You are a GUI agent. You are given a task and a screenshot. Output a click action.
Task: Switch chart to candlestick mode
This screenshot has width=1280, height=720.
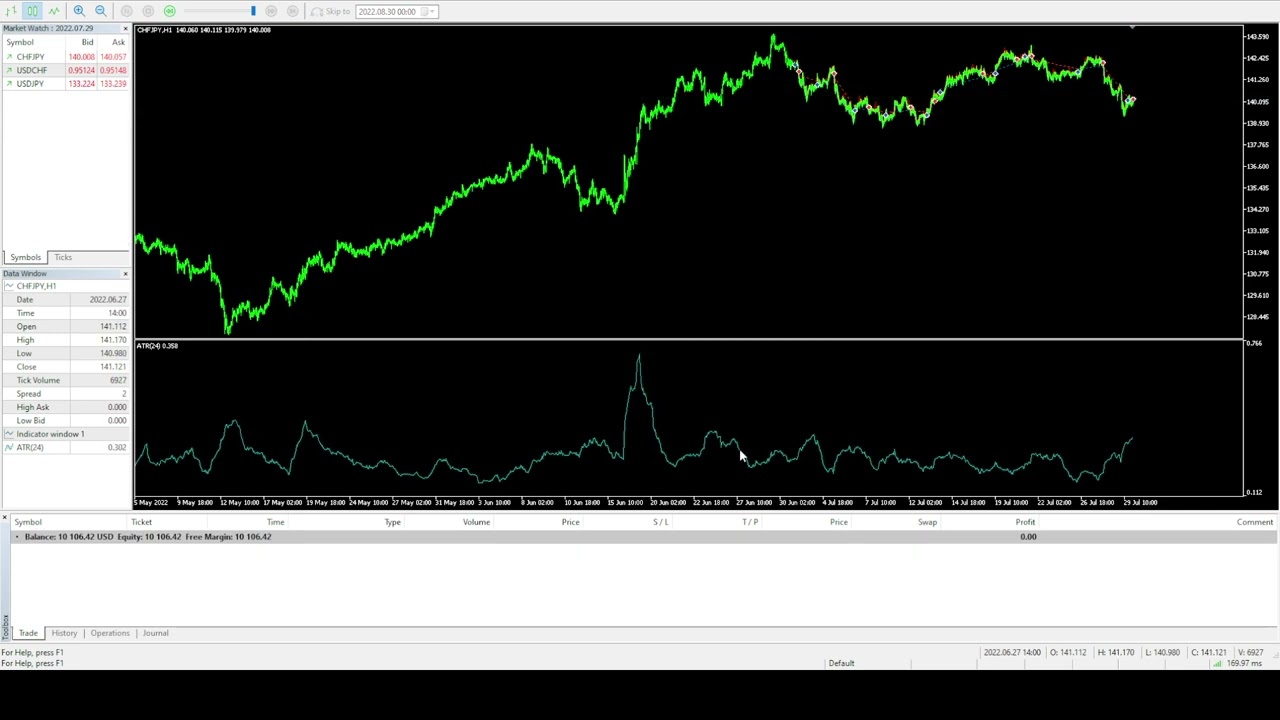pos(32,11)
